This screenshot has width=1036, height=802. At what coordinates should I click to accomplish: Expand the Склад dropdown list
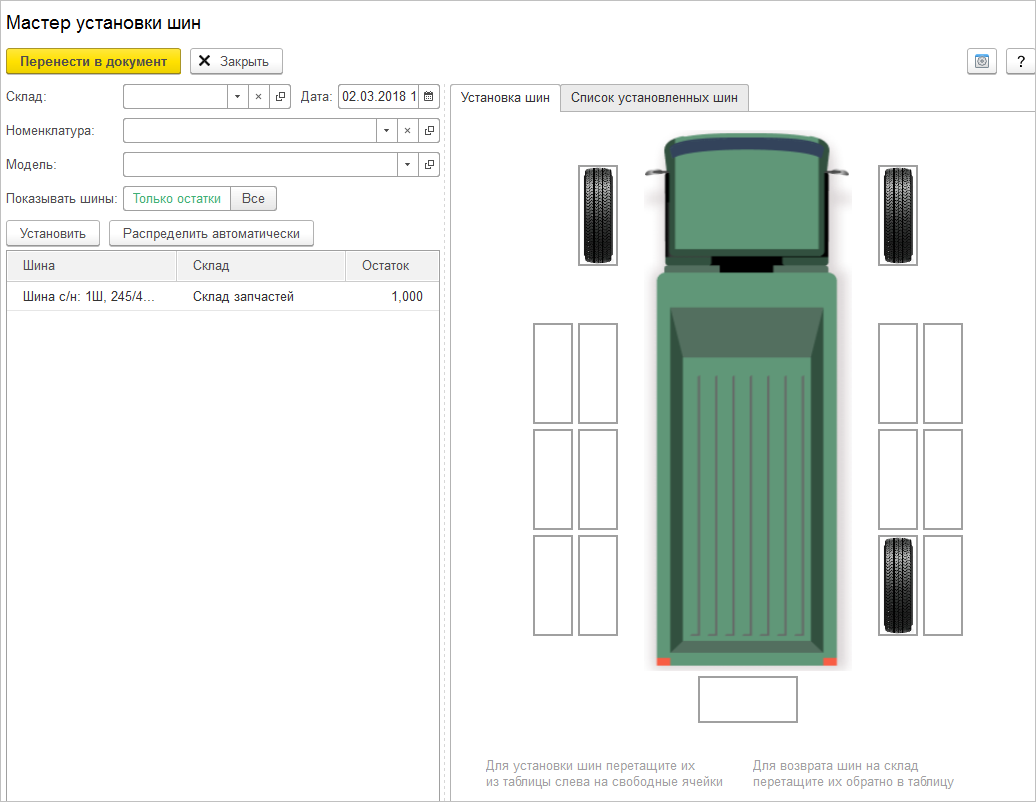[237, 97]
